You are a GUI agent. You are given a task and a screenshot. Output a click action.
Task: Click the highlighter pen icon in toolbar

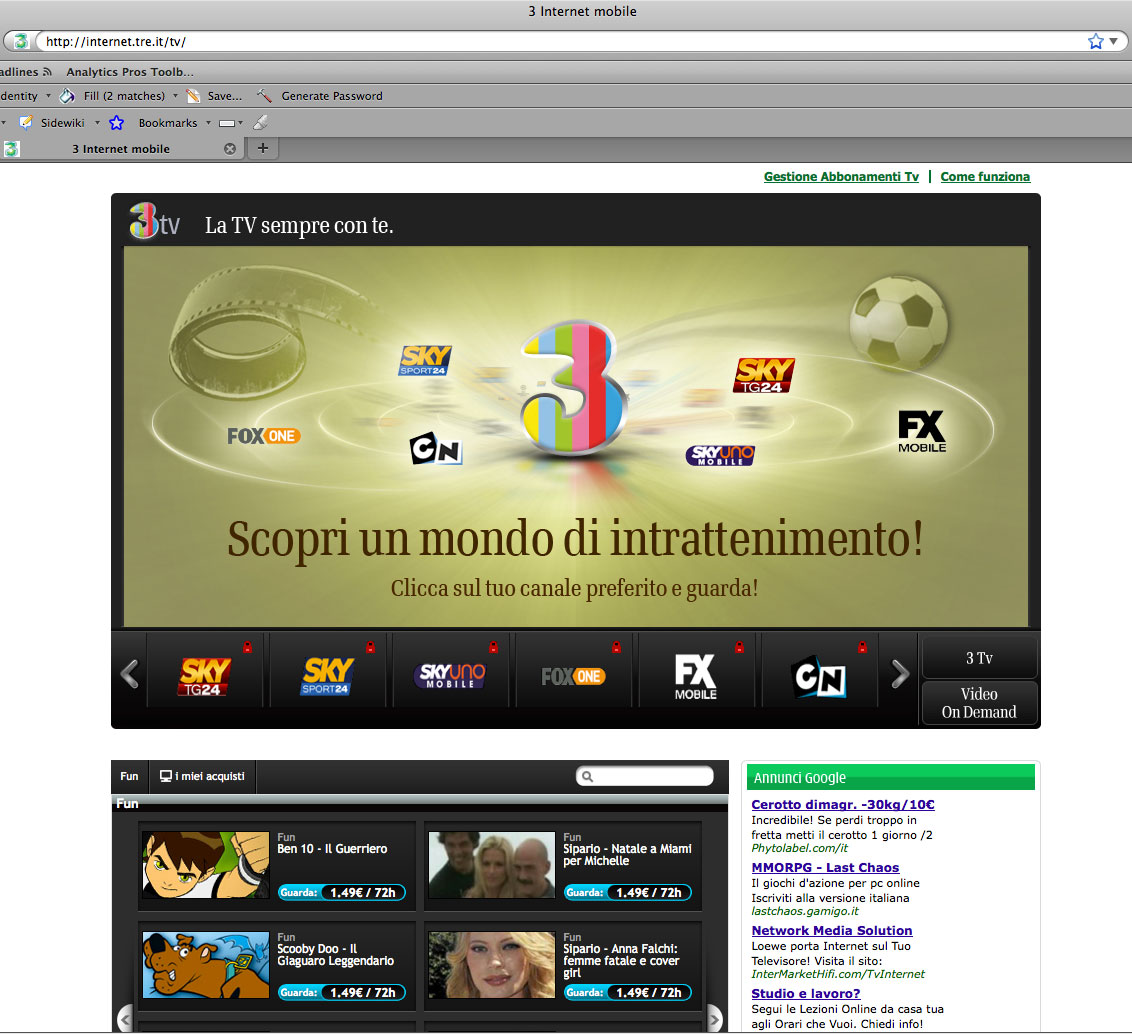point(261,123)
